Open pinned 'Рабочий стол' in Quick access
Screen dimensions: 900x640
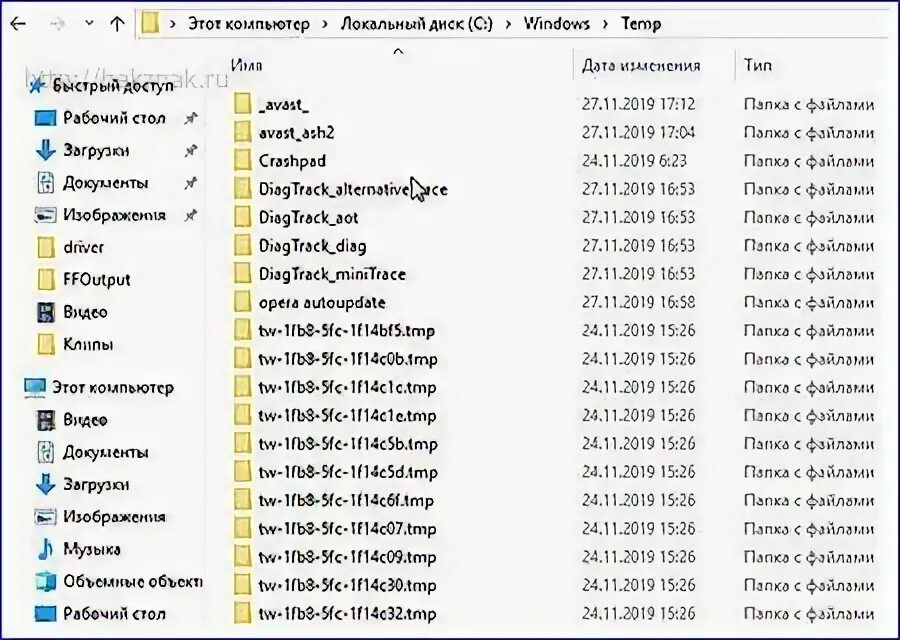tap(114, 118)
